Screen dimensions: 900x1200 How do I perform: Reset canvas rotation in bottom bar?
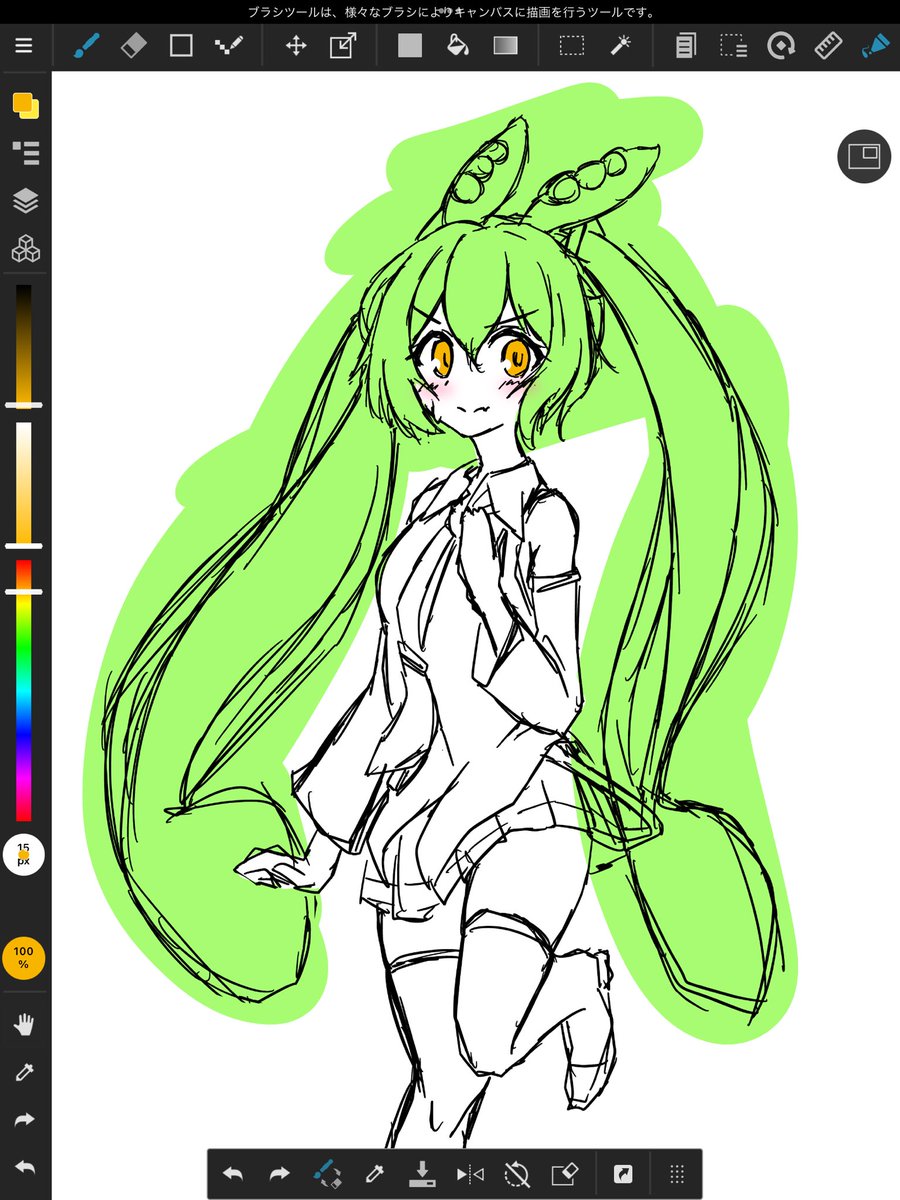click(x=517, y=1174)
